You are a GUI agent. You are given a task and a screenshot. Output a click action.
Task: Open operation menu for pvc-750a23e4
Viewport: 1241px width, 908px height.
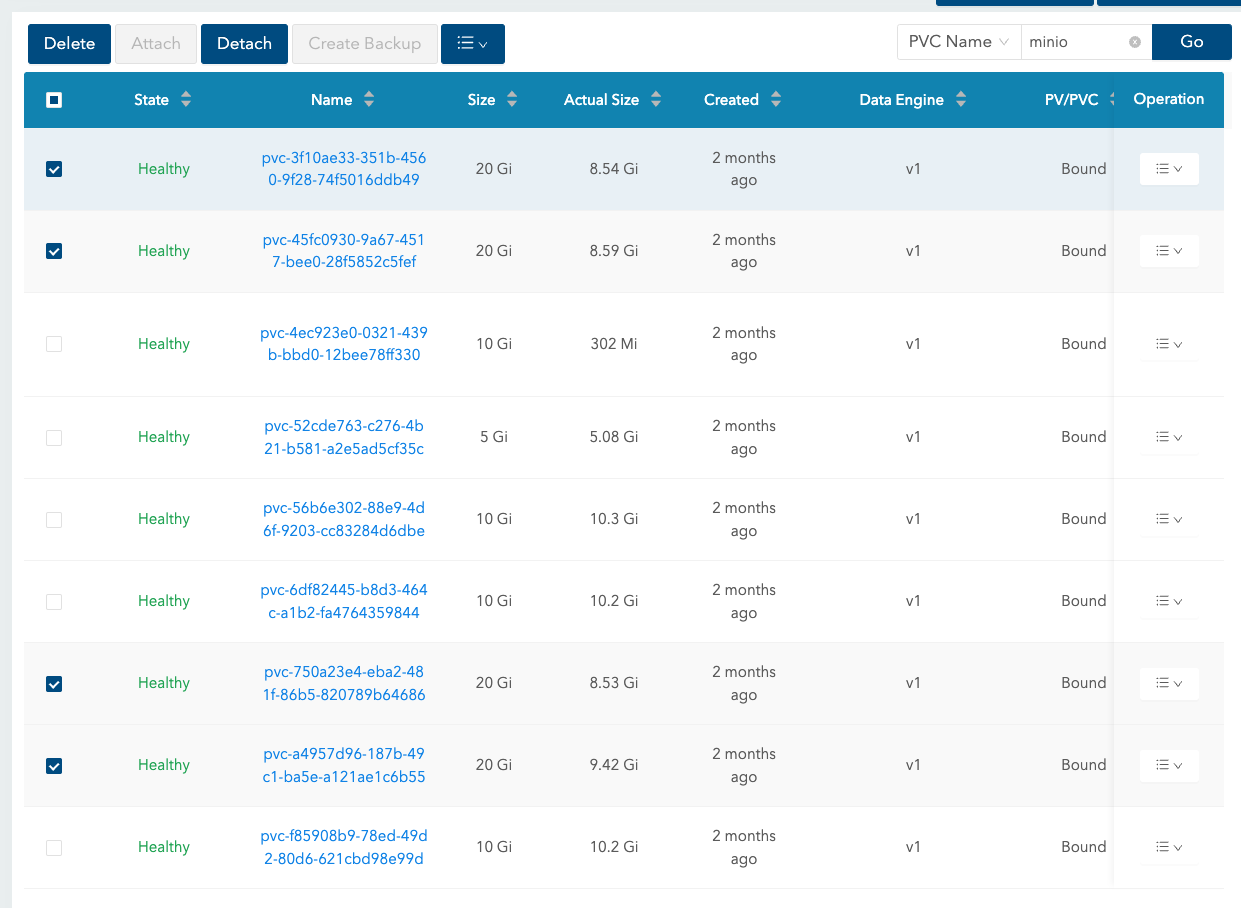click(1169, 683)
